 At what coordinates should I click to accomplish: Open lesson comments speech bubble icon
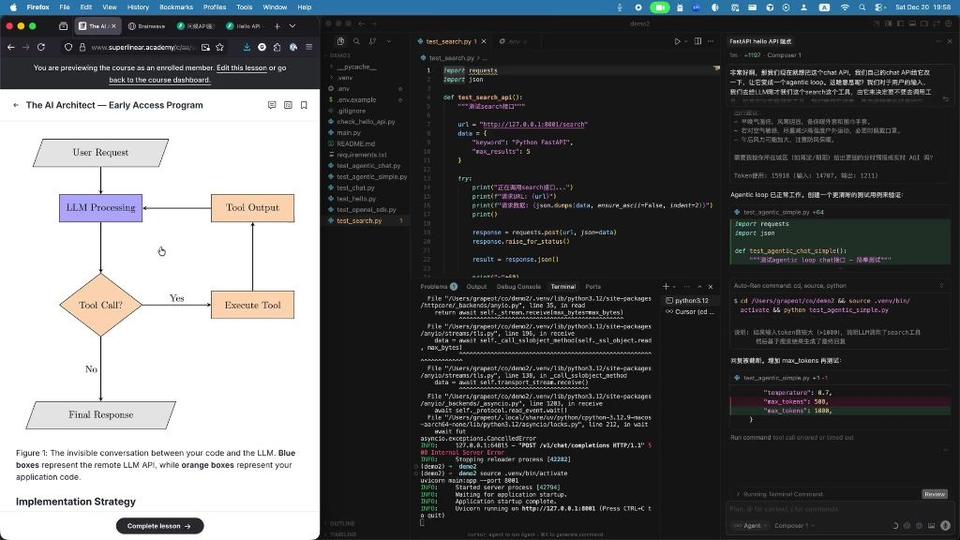(272, 105)
